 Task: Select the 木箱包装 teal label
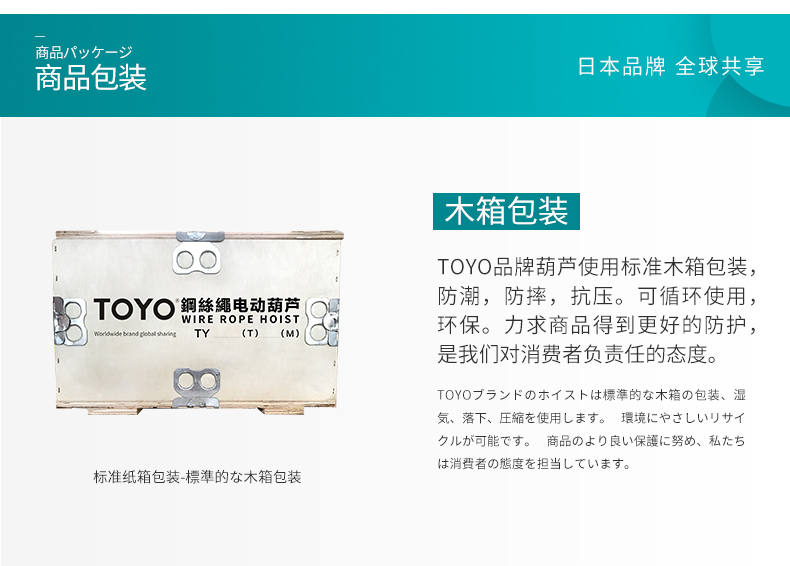point(506,211)
